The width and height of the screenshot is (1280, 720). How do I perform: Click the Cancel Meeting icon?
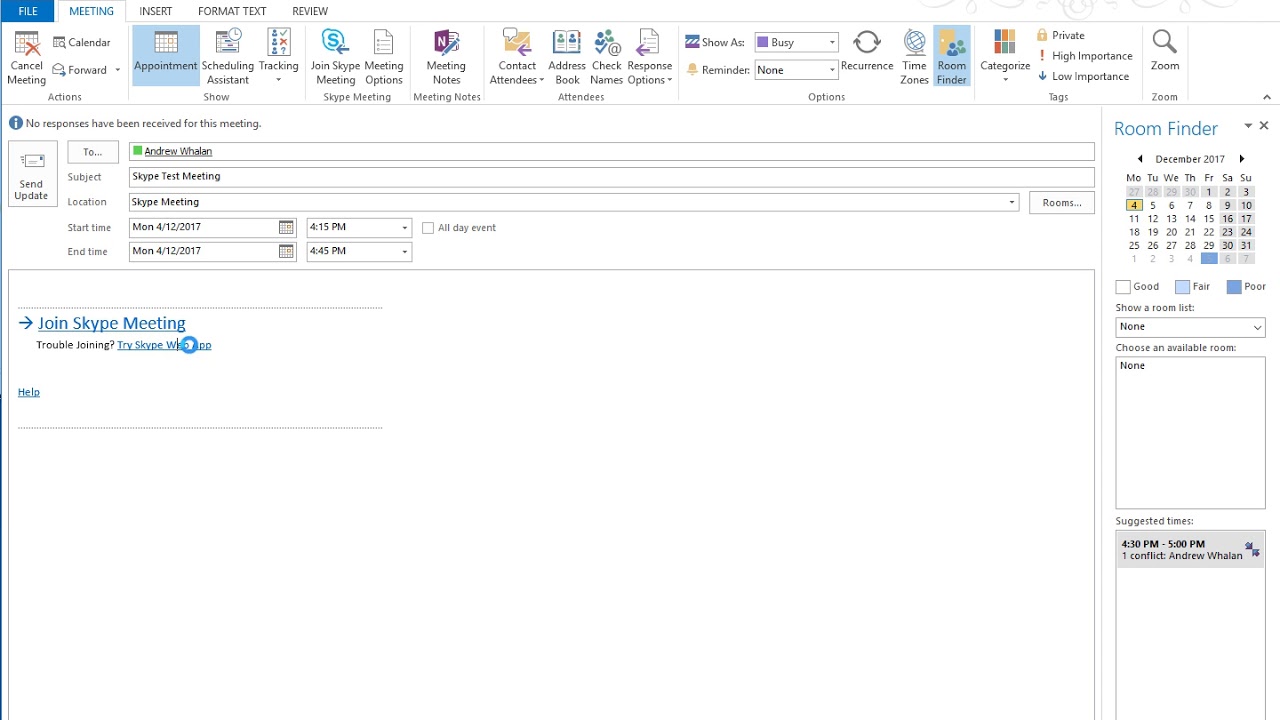point(26,44)
